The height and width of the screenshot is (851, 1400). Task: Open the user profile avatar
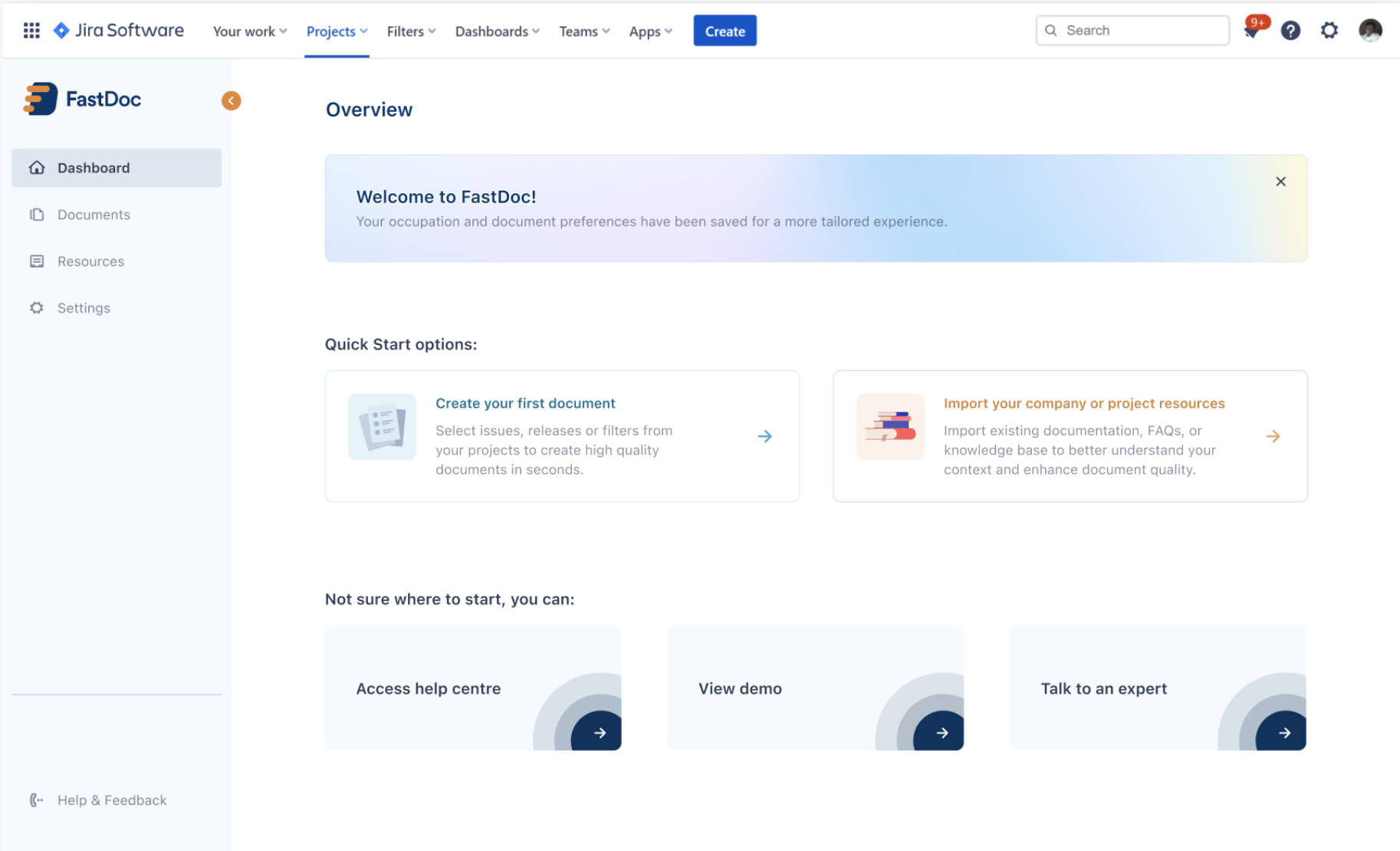1370,31
